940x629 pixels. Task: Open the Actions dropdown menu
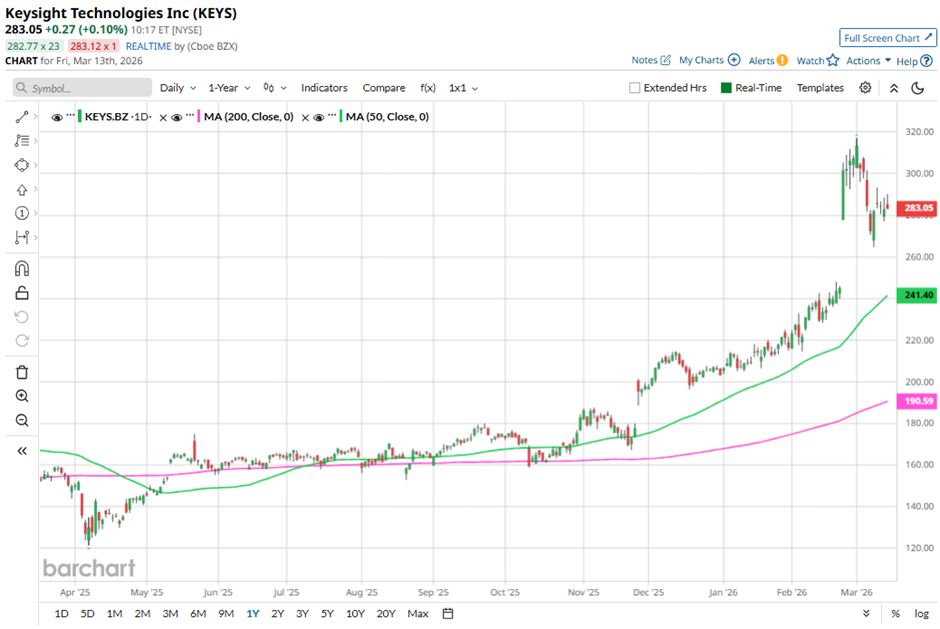(x=868, y=61)
